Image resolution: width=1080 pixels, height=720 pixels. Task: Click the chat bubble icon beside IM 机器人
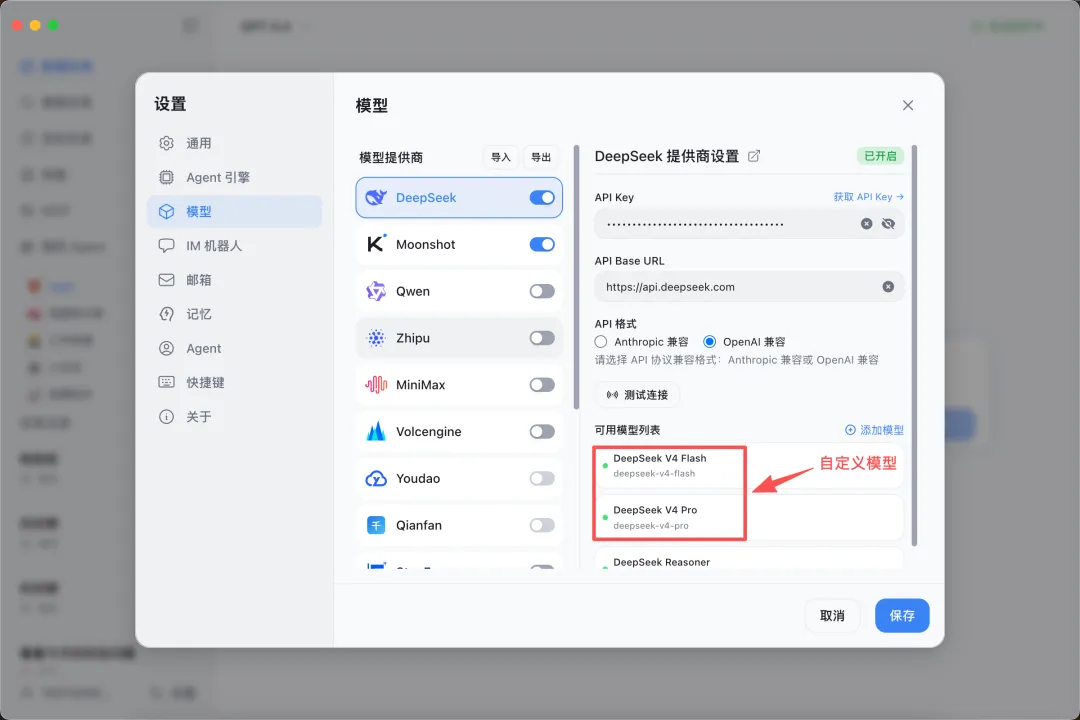pos(167,245)
